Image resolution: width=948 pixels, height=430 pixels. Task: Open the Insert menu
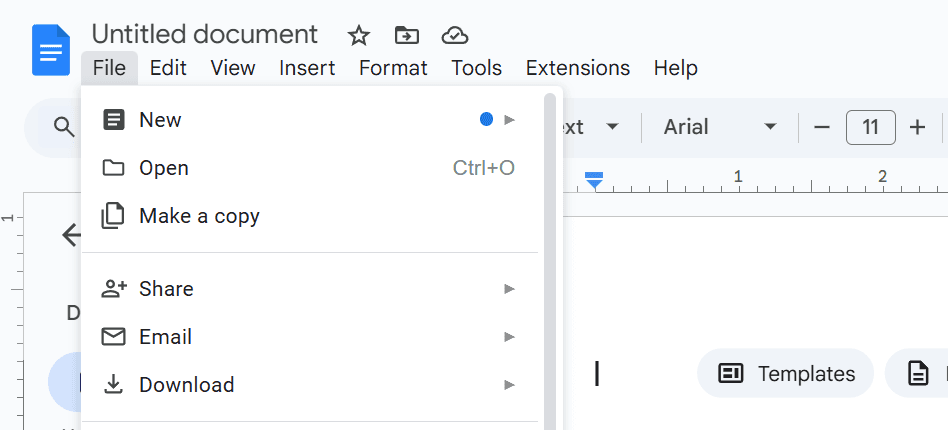click(307, 68)
